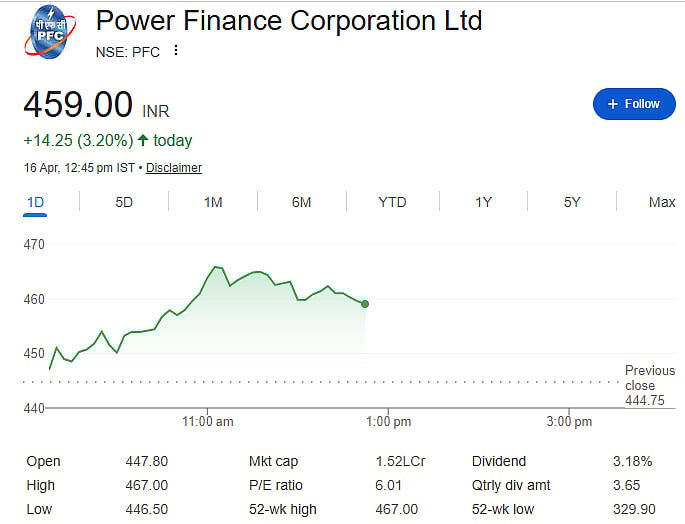Click the 459.00 stock price
This screenshot has height=524, width=685.
point(78,105)
